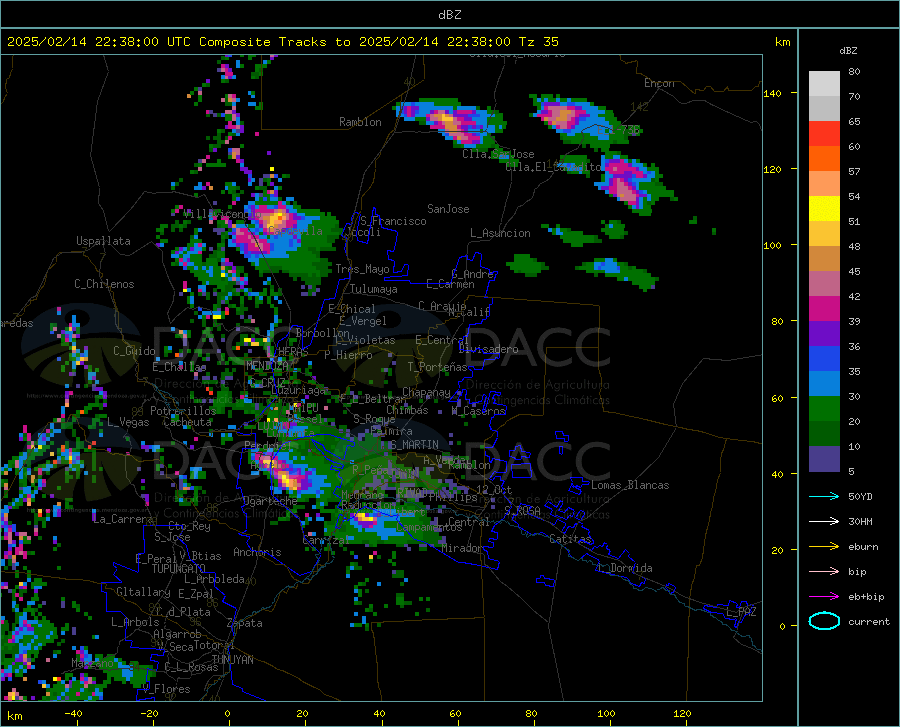Screen dimensions: 900x727
Task: Select the purple 36 dBZ legend color
Action: 824,334
